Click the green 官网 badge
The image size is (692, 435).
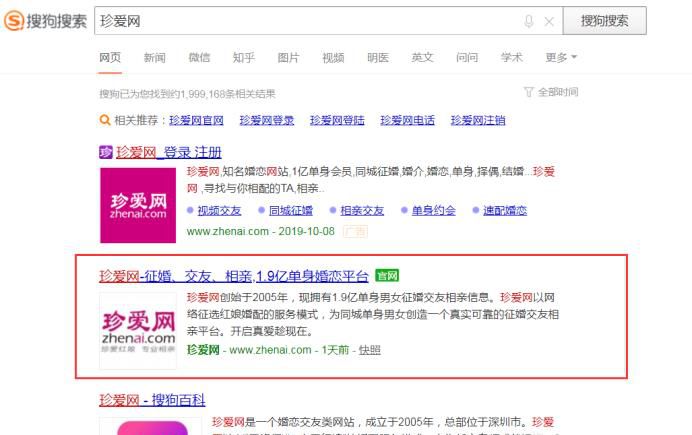[x=387, y=276]
